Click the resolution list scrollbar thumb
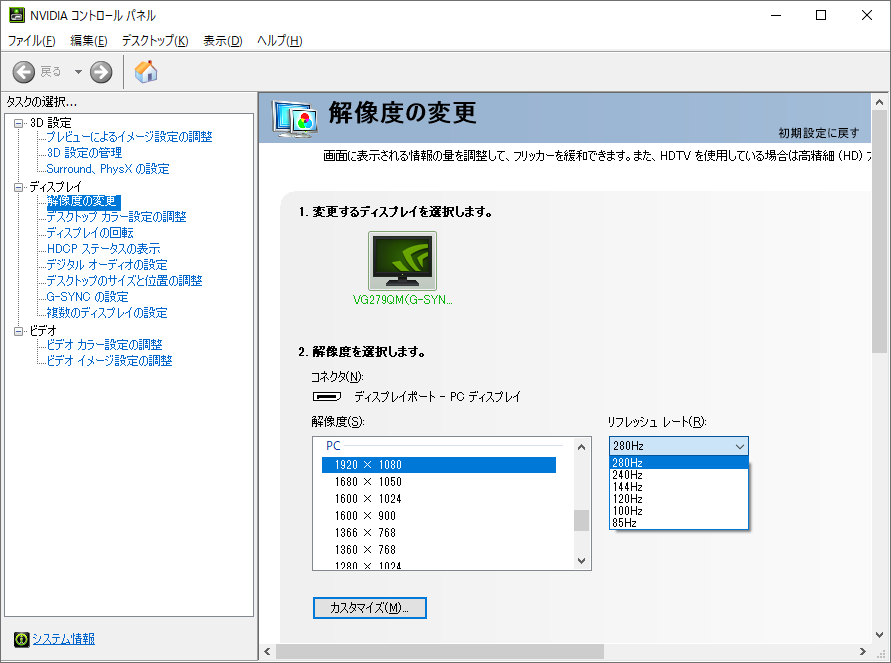The height and width of the screenshot is (663, 891). [x=581, y=520]
